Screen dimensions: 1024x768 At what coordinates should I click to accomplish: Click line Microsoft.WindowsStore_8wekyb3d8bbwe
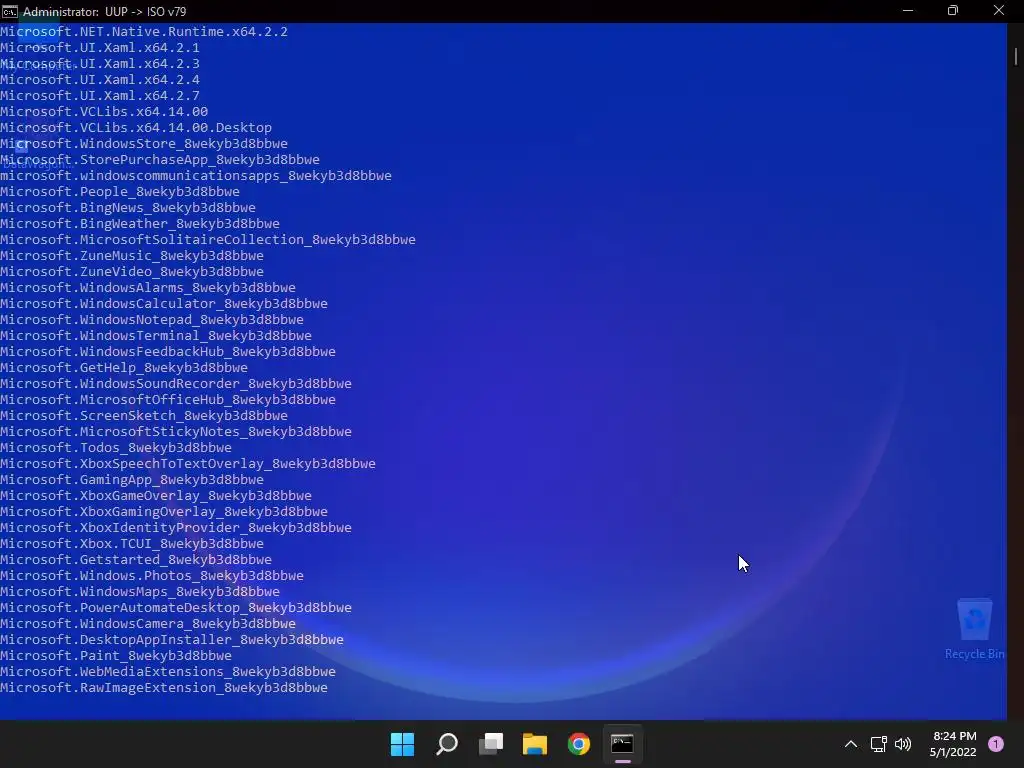tap(144, 144)
